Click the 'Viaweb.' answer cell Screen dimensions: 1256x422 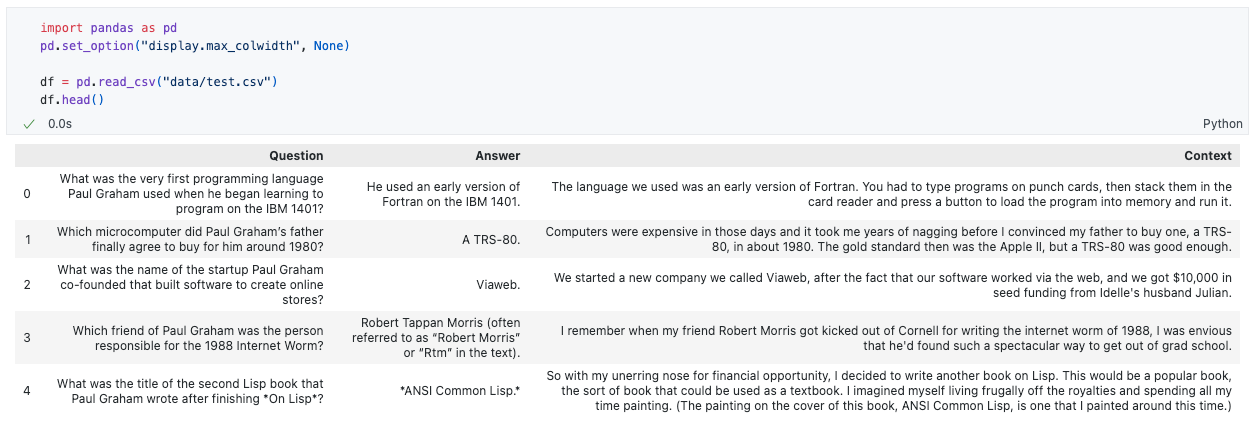click(x=497, y=284)
